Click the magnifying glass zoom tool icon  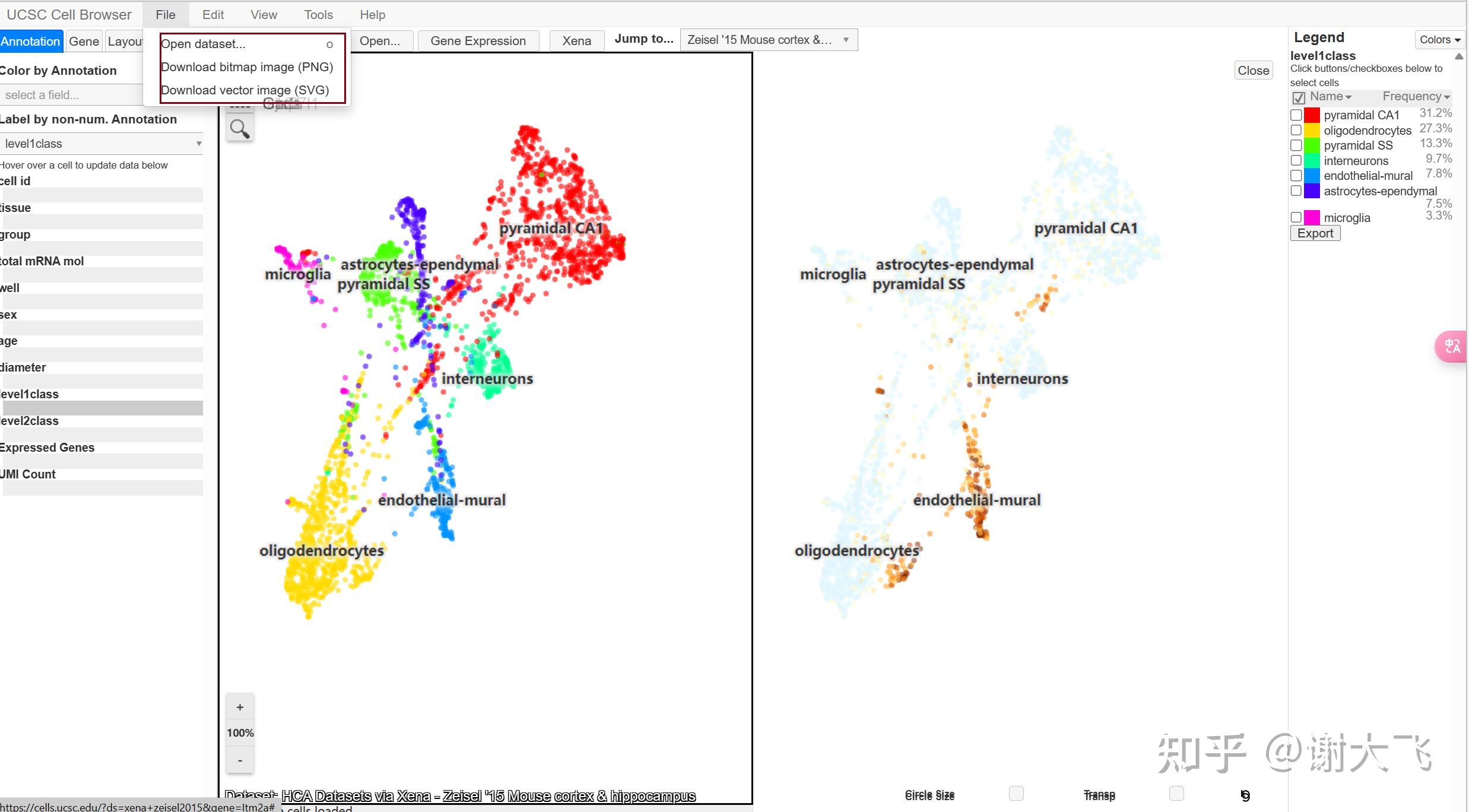[239, 129]
